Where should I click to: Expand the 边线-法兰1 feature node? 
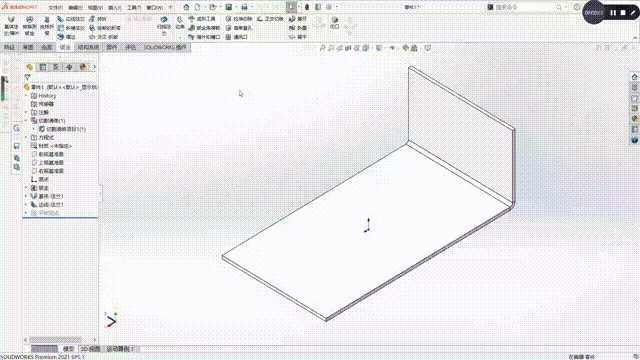tap(27, 204)
